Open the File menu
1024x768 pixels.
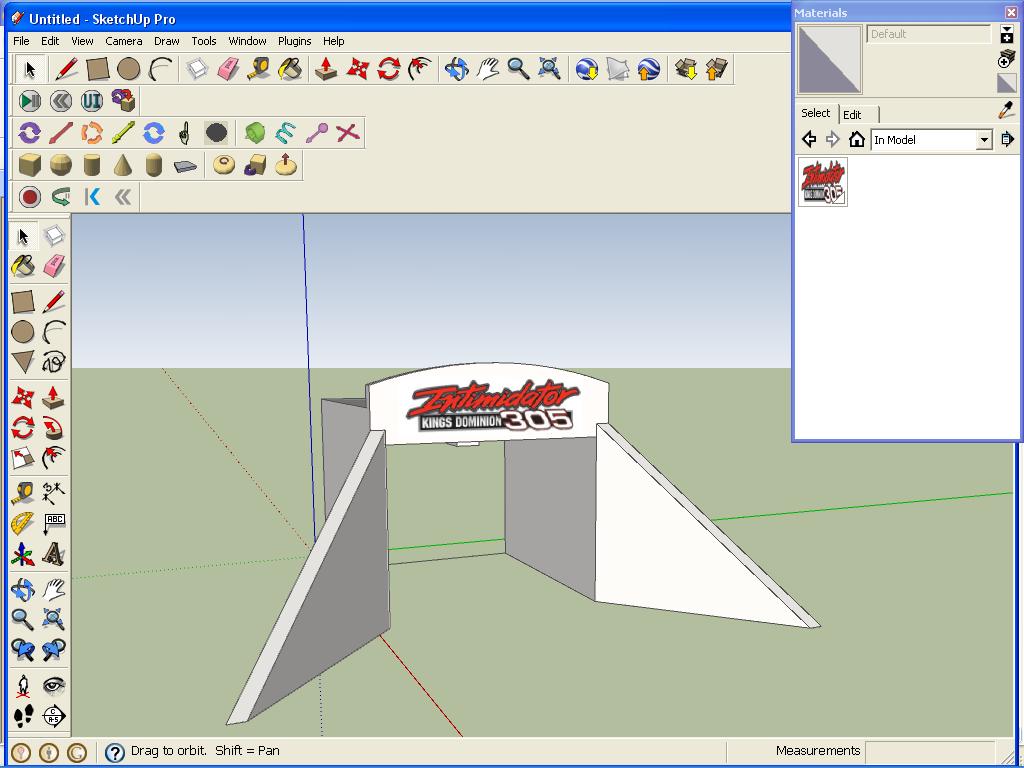coord(21,40)
